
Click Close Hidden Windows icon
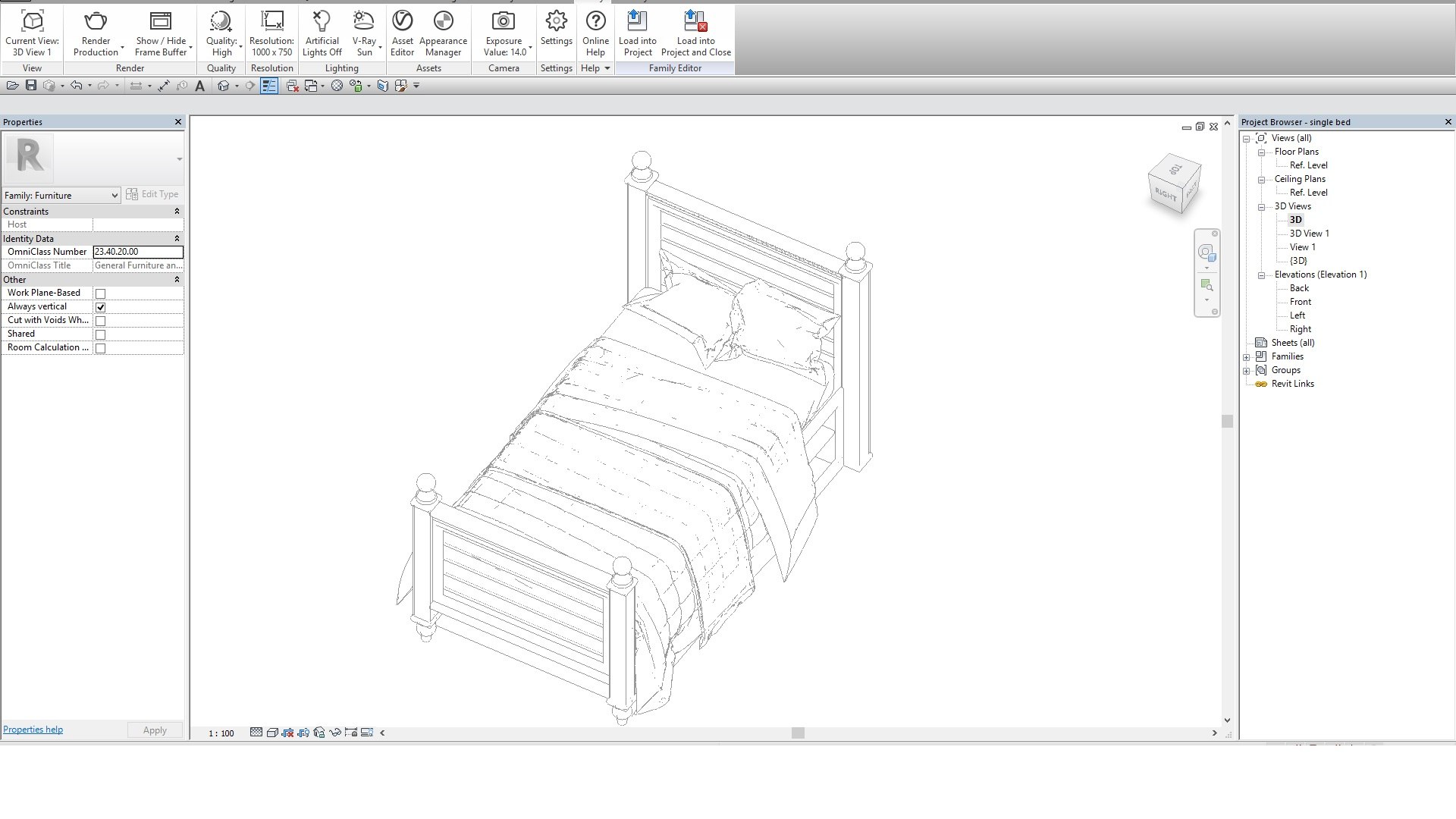coord(292,86)
